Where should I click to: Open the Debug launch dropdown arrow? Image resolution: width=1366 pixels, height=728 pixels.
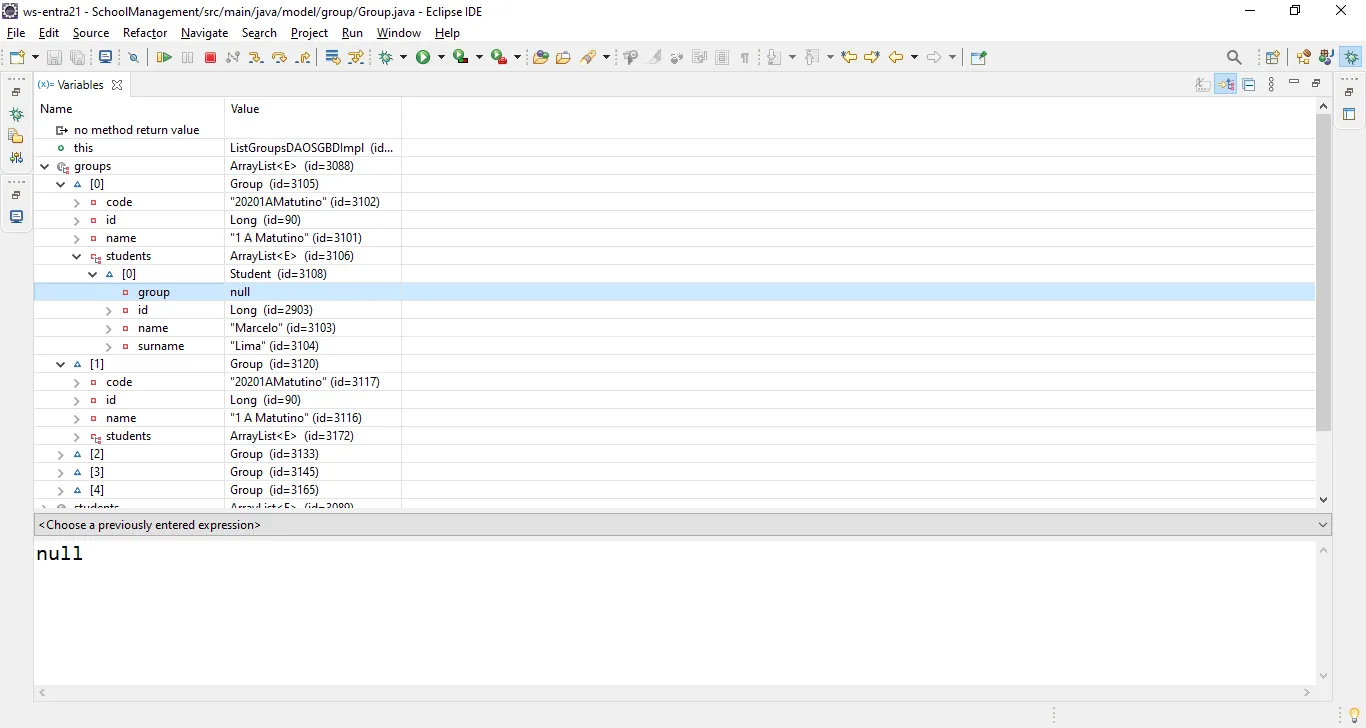[x=403, y=57]
